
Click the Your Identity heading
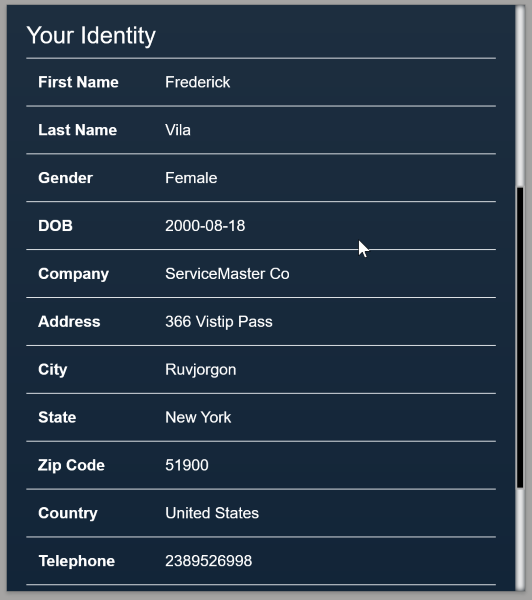[91, 36]
